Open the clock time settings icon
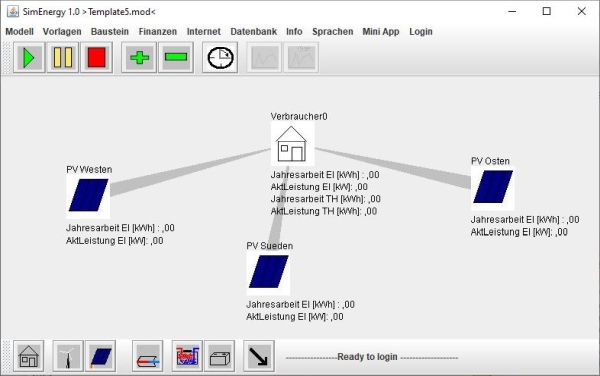 point(220,58)
